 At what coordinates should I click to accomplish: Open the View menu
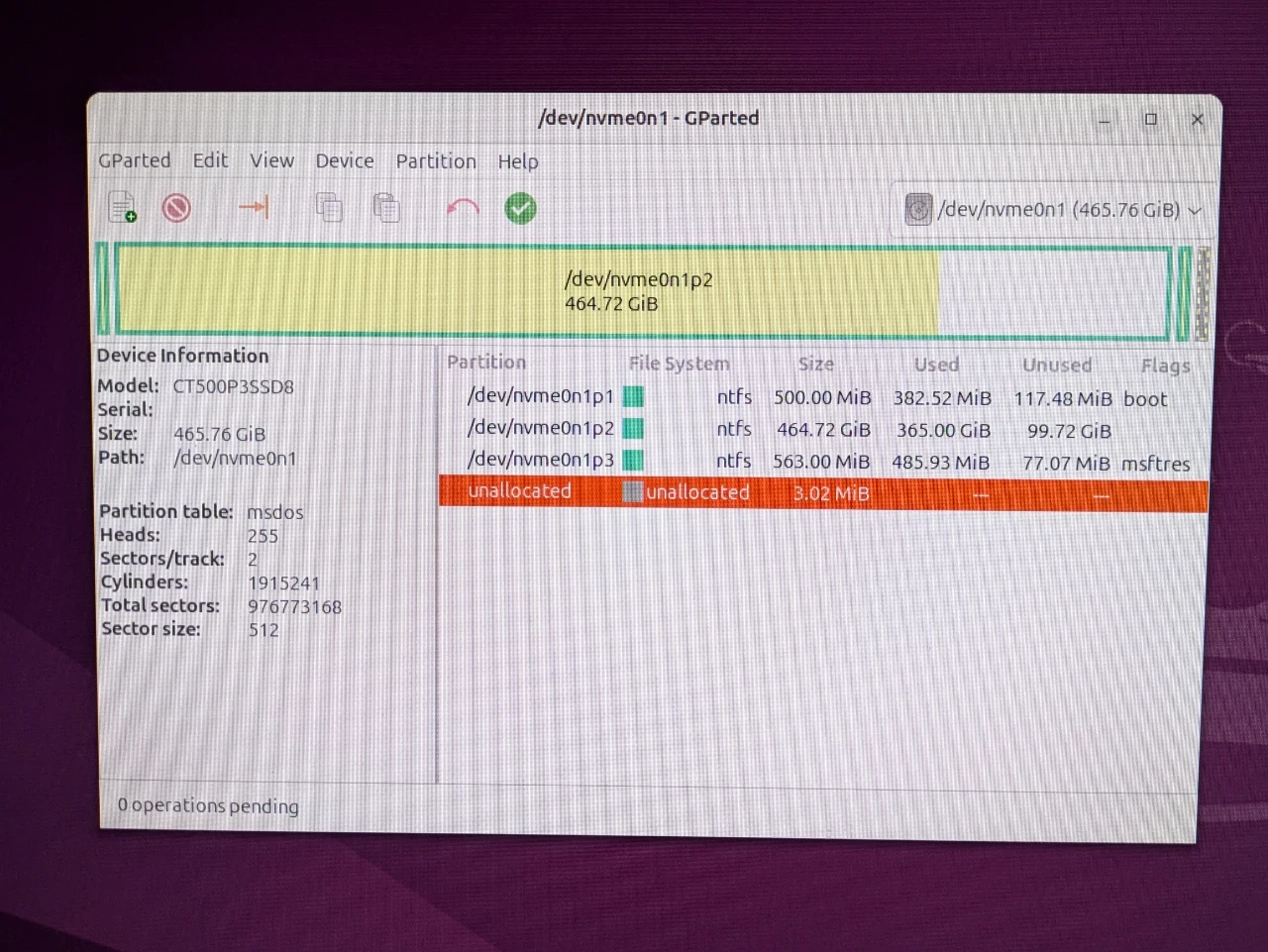pos(271,160)
